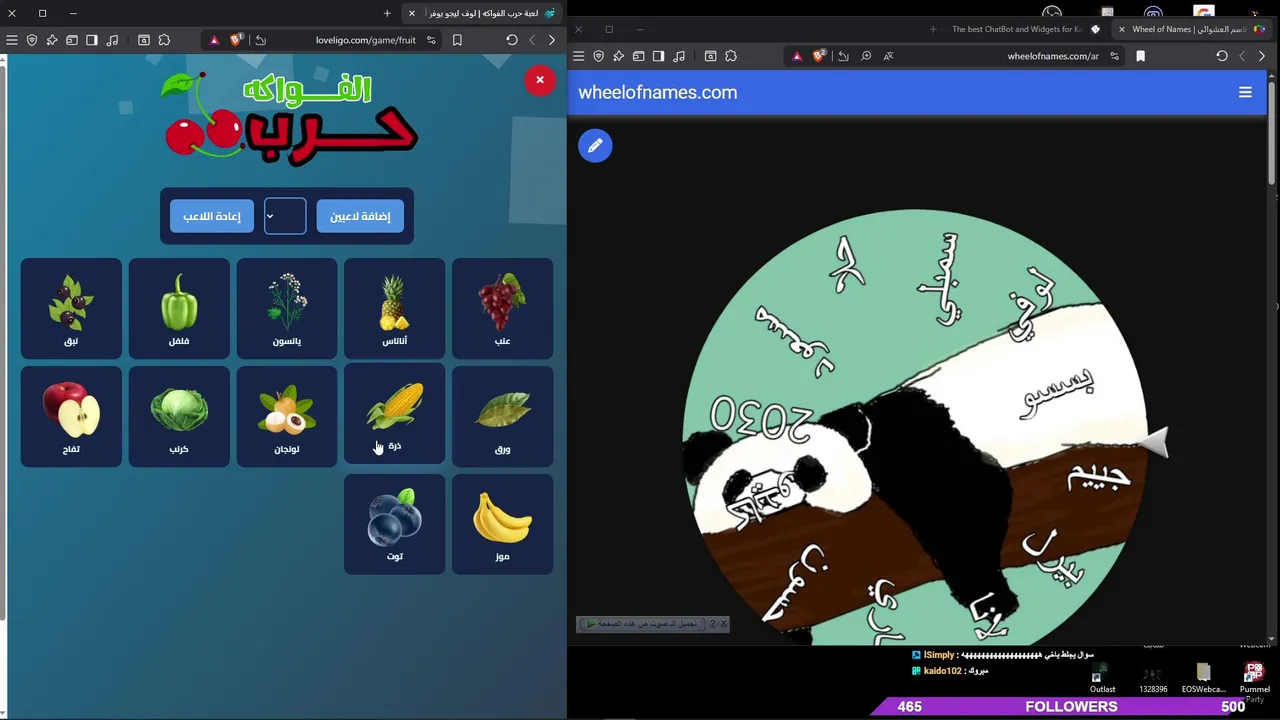Viewport: 1280px width, 720px height.
Task: Select the banana card موز
Action: (502, 524)
